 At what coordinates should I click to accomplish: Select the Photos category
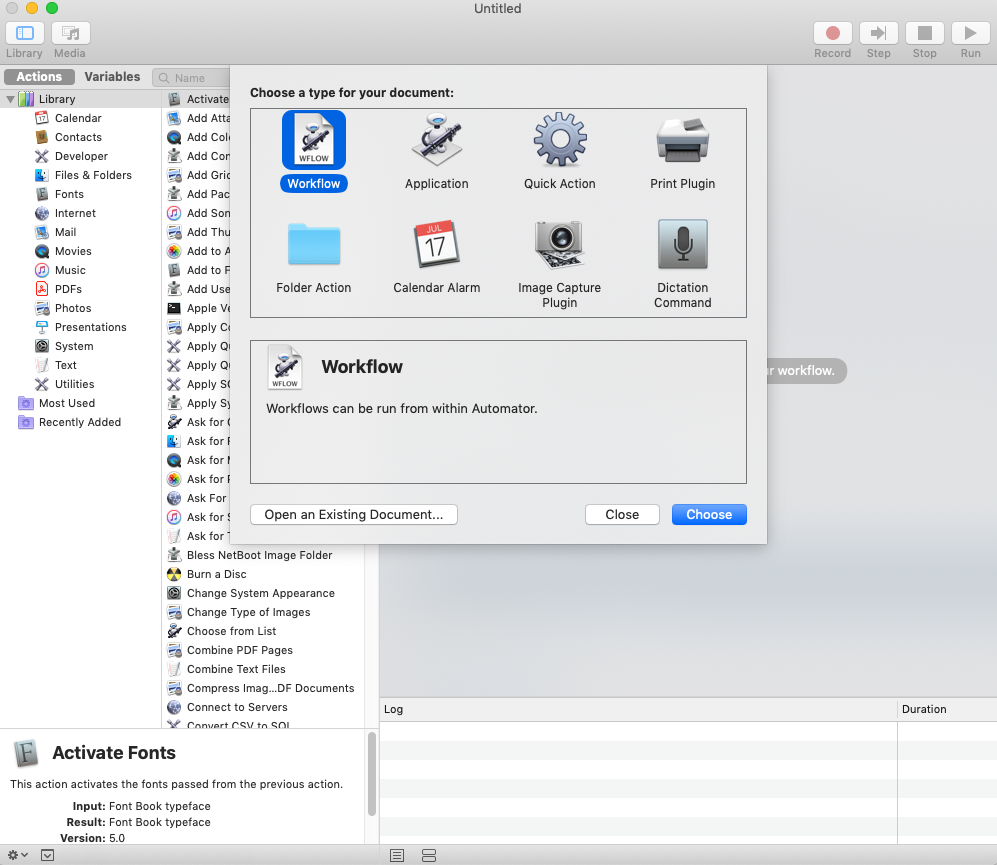(x=72, y=308)
